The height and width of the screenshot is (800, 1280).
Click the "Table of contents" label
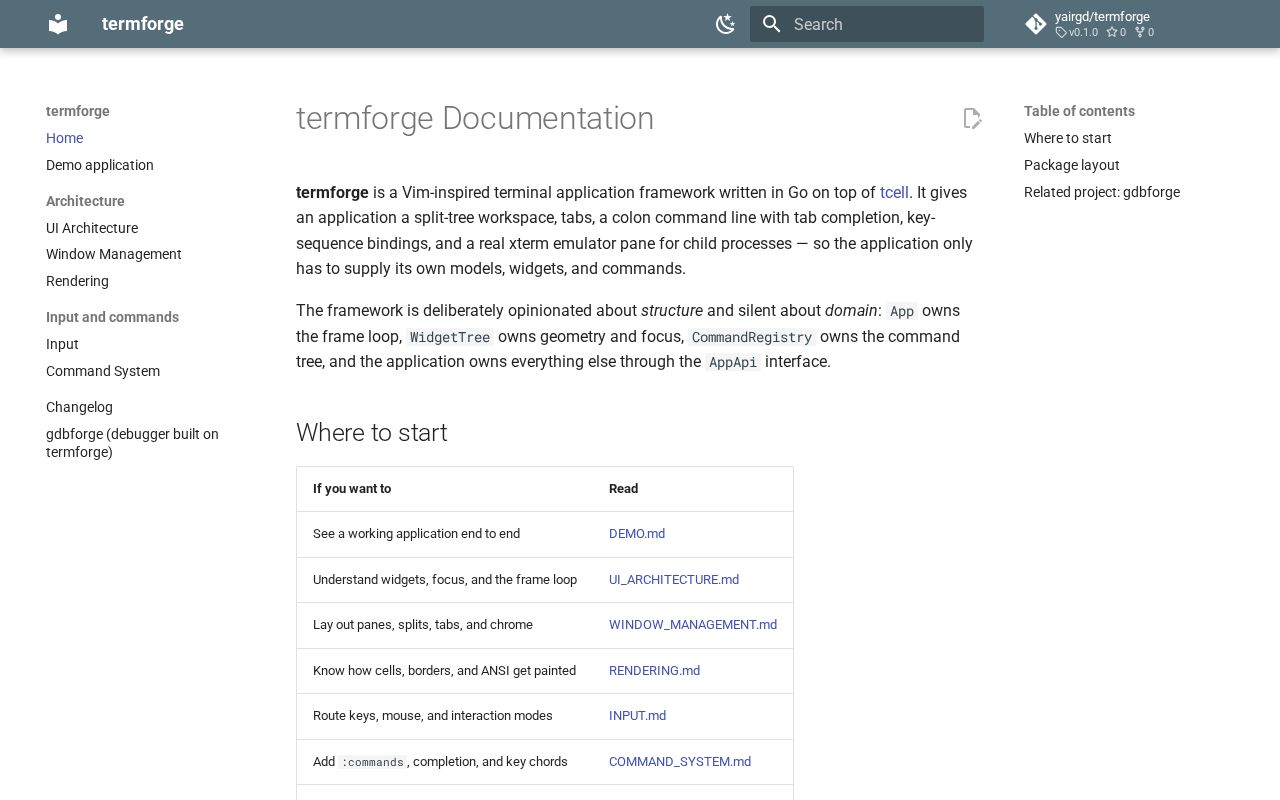coord(1079,111)
